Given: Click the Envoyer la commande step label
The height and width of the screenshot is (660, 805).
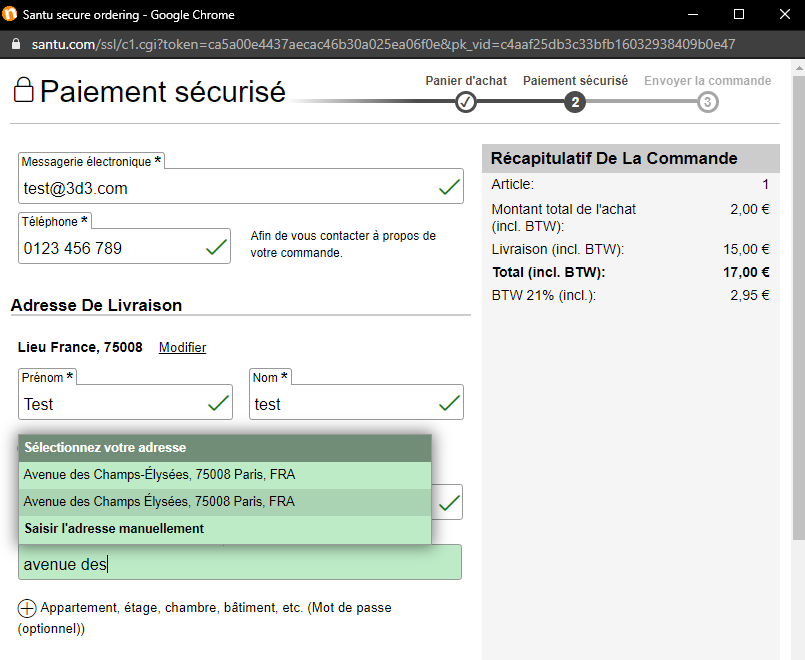Looking at the screenshot, I should 707,81.
